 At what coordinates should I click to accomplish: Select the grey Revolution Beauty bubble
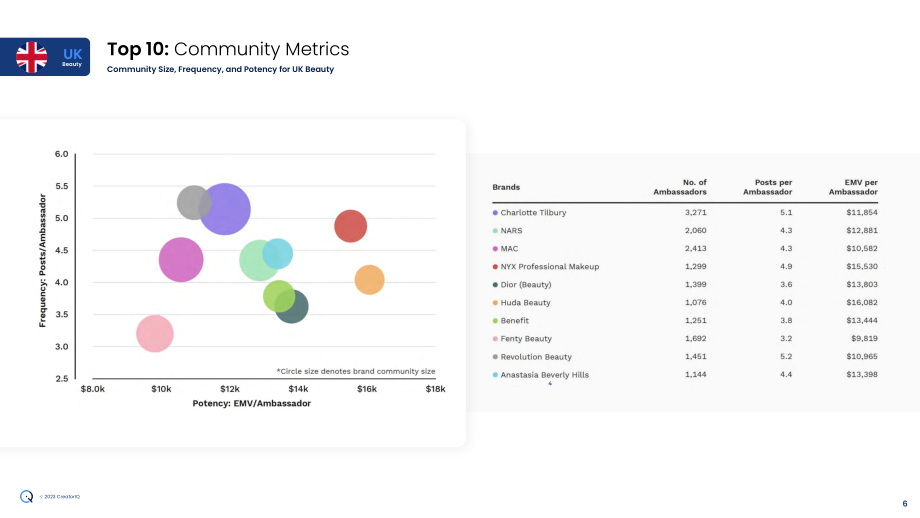[194, 202]
